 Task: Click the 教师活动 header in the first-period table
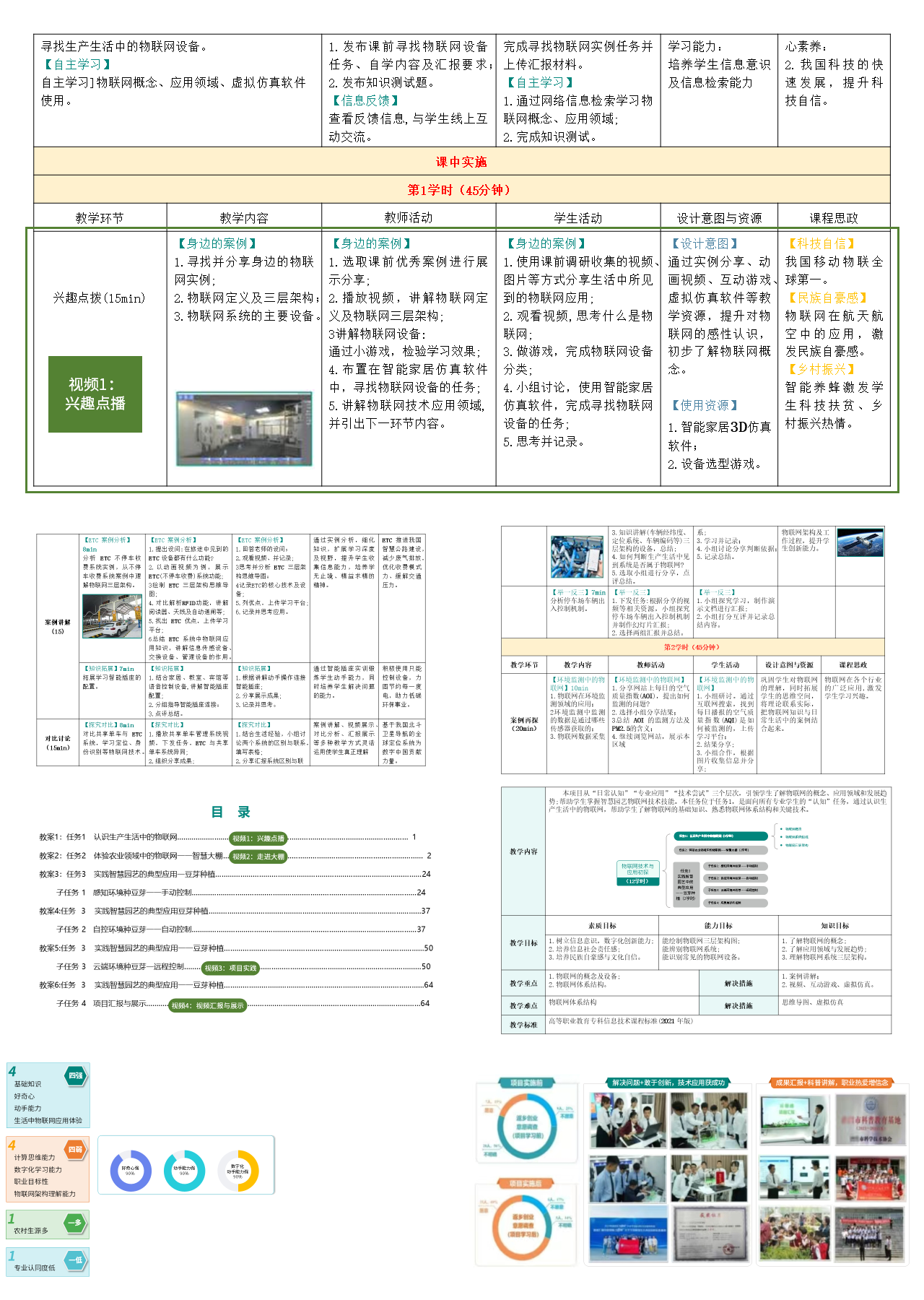[409, 217]
